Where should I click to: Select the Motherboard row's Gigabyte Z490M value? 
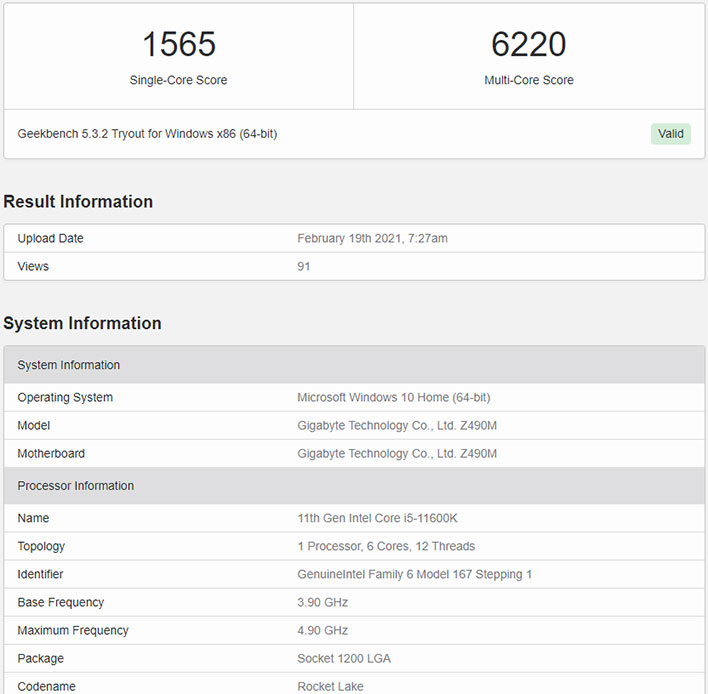397,453
